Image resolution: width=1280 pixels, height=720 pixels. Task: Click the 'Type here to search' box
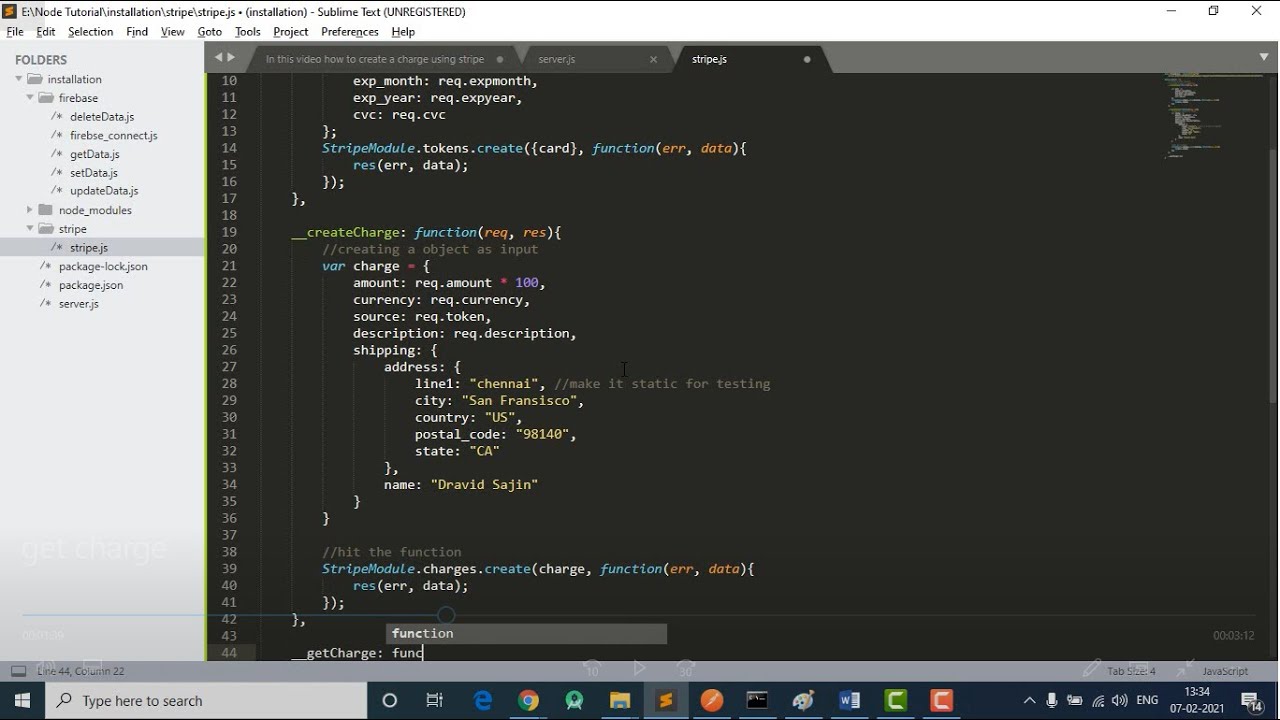click(x=205, y=701)
